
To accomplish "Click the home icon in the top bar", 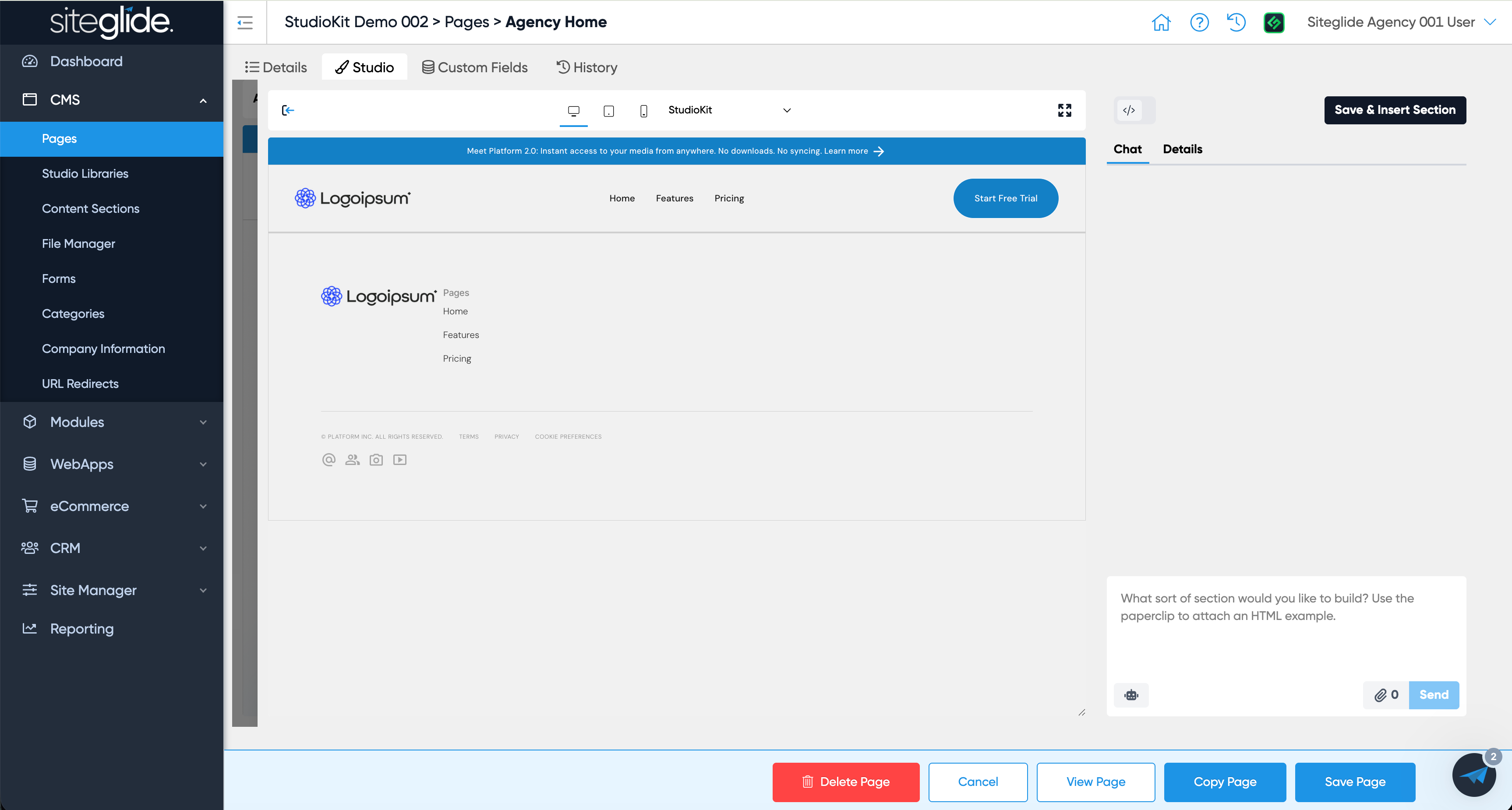I will tap(1161, 22).
